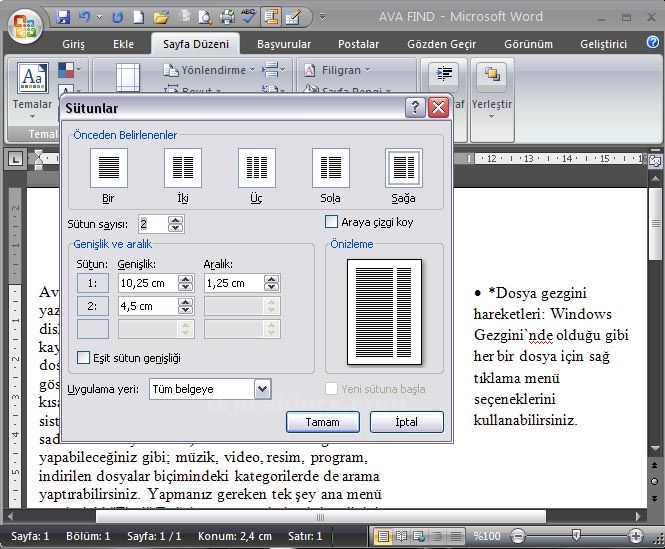This screenshot has height=549, width=665.
Task: Quick print the document
Action: (x=227, y=17)
